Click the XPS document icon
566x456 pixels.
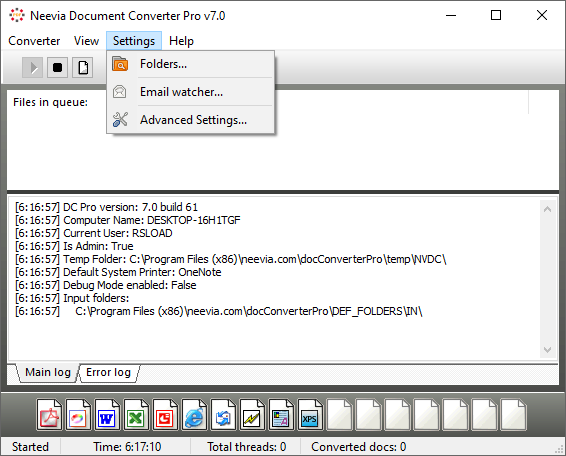(x=310, y=414)
